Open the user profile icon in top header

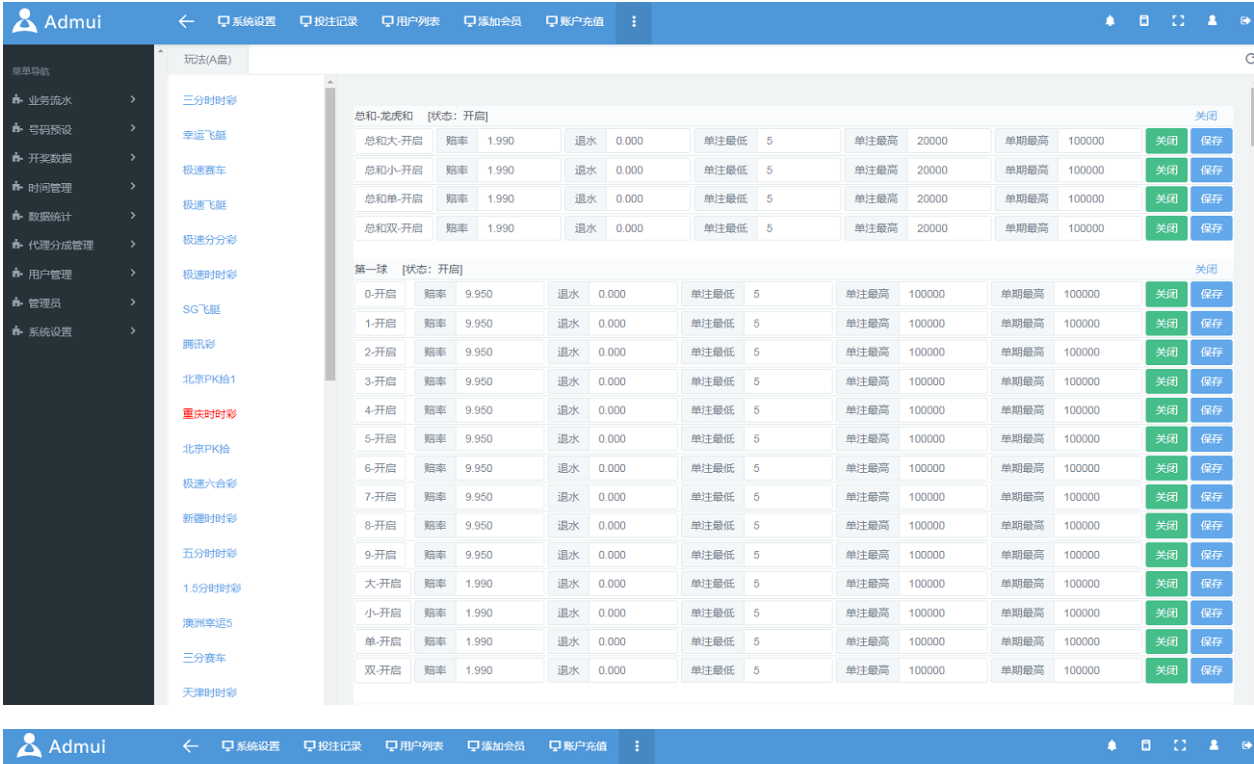(x=1212, y=21)
